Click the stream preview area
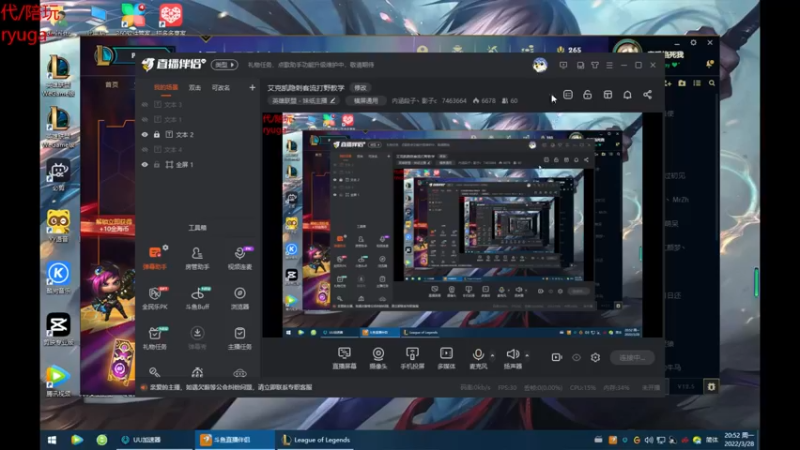The width and height of the screenshot is (800, 450). [x=462, y=224]
